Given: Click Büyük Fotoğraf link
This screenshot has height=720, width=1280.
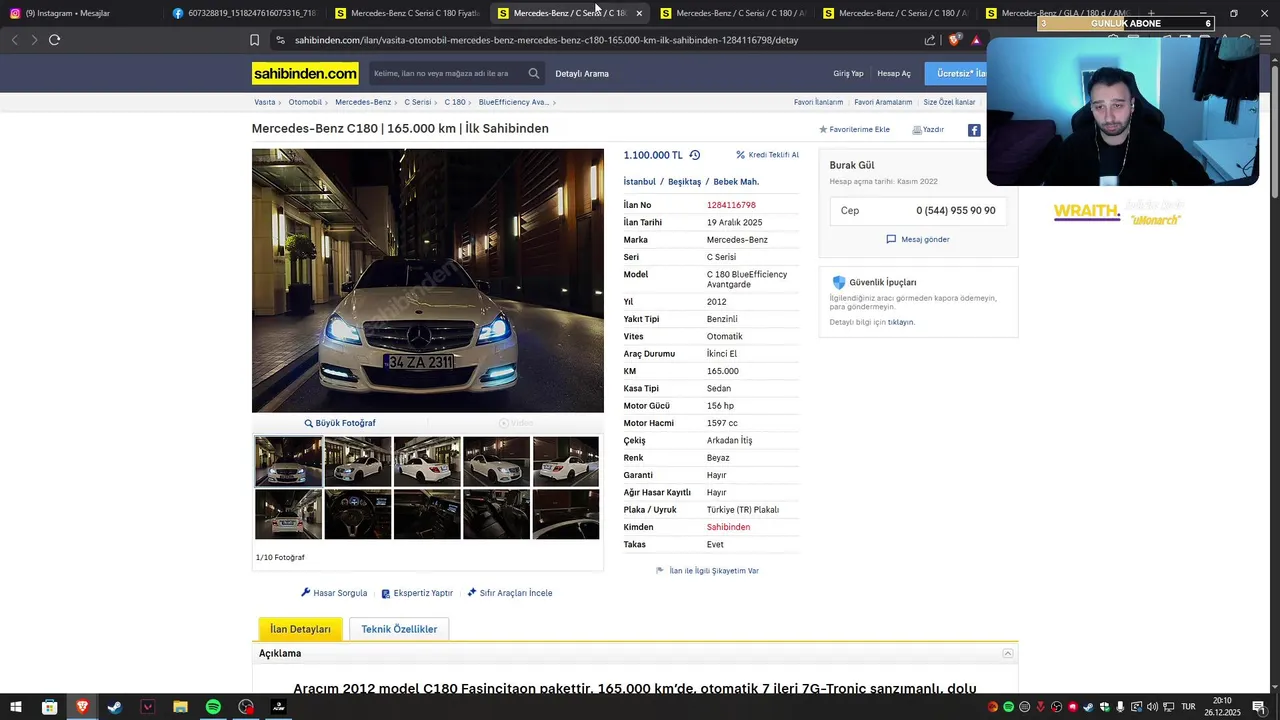Looking at the screenshot, I should coord(345,423).
